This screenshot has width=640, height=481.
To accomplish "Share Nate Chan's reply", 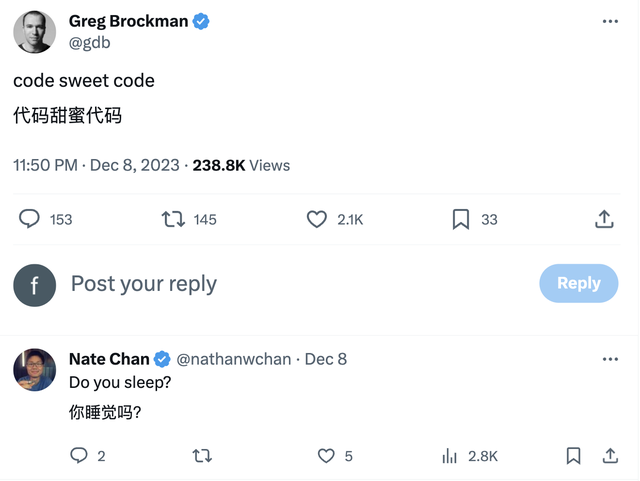I will (610, 456).
